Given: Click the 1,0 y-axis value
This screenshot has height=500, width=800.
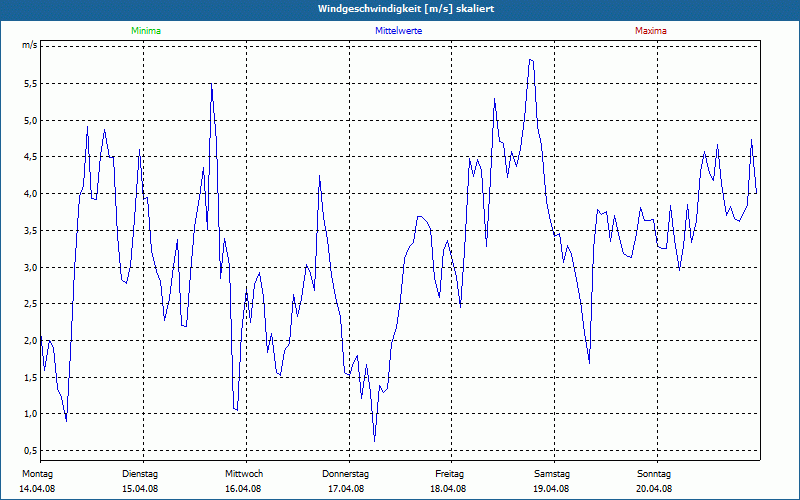Looking at the screenshot, I should tap(31, 414).
